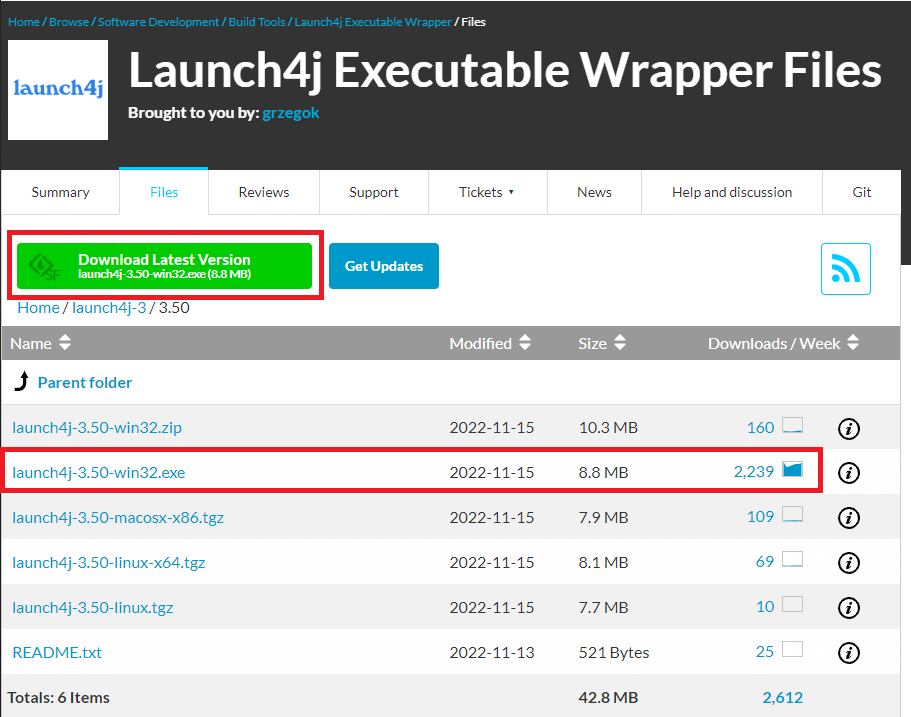This screenshot has width=911, height=717.
Task: Download launch4j-3.50-win32.zip
Action: pos(97,428)
